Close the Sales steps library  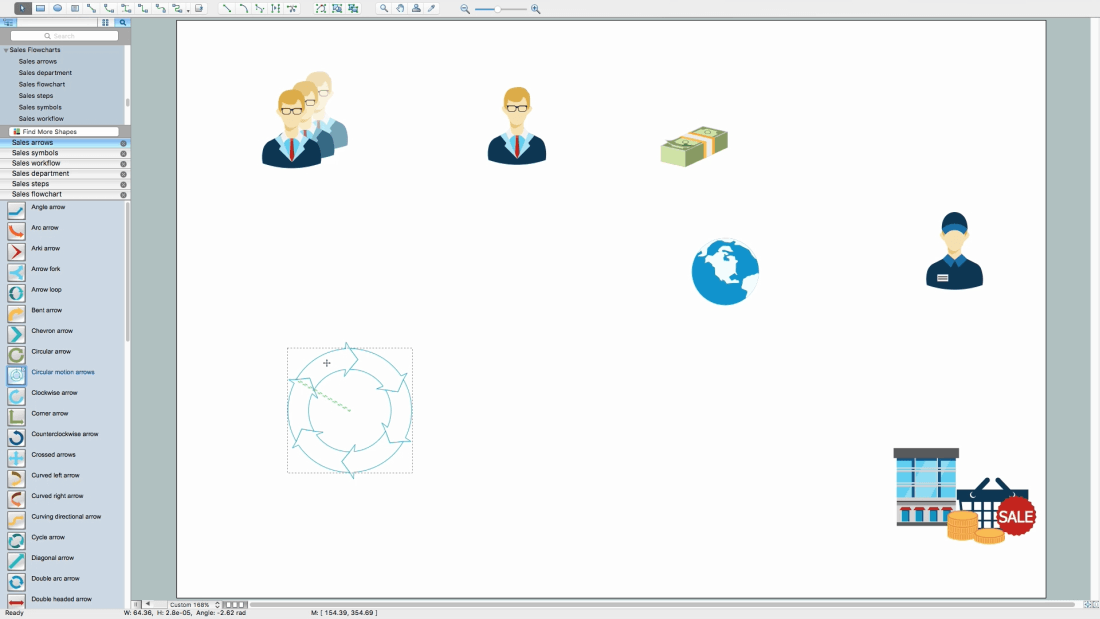pyautogui.click(x=123, y=184)
